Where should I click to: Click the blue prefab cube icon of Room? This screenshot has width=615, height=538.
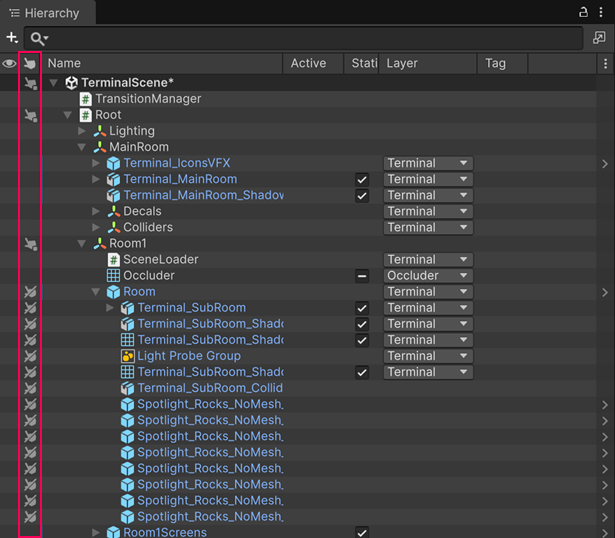[x=113, y=292]
